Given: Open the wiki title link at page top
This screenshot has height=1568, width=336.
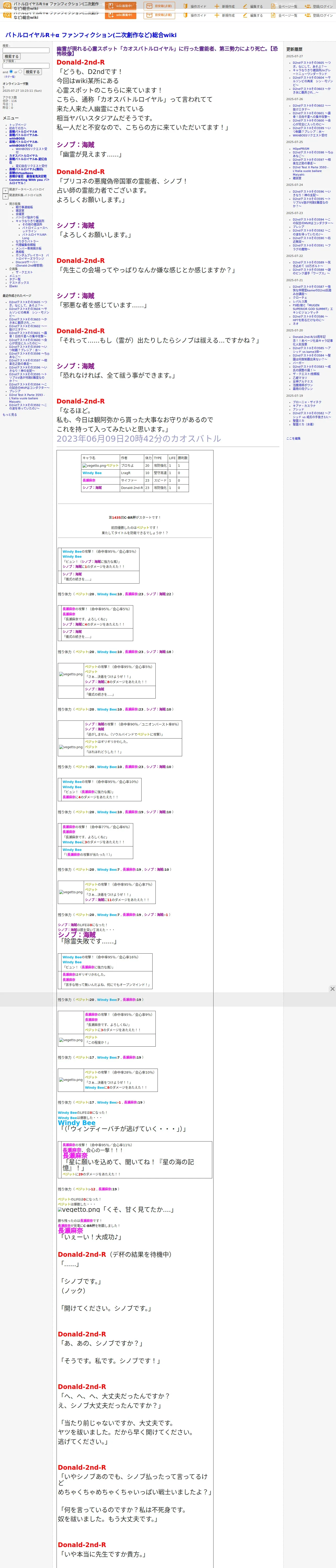Looking at the screenshot, I should tap(91, 35).
